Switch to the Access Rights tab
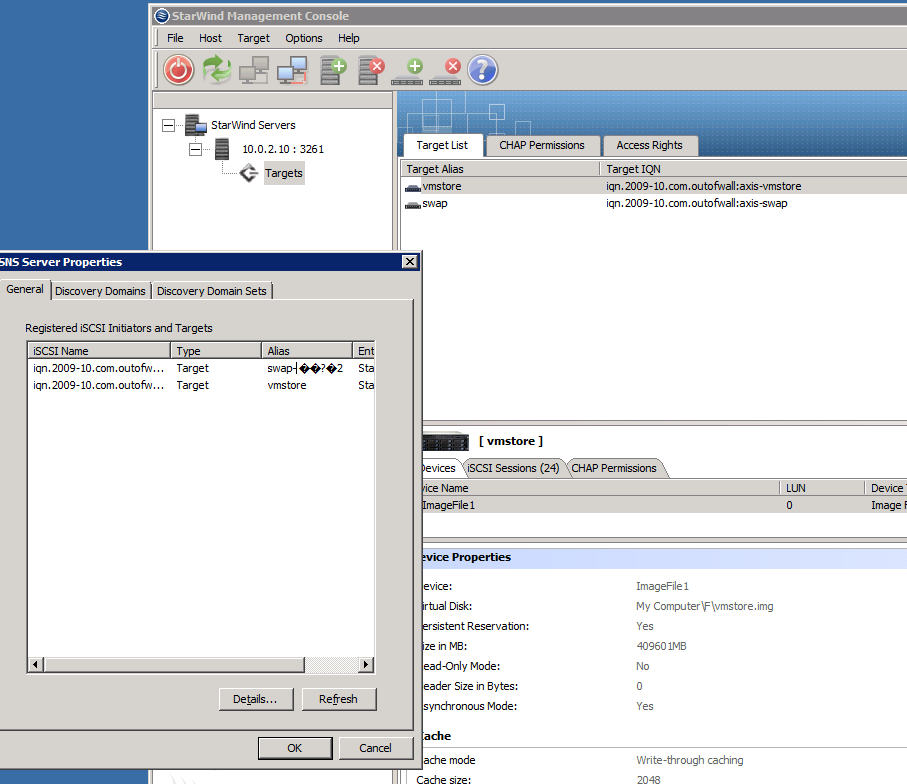The height and width of the screenshot is (784, 907). pos(650,146)
